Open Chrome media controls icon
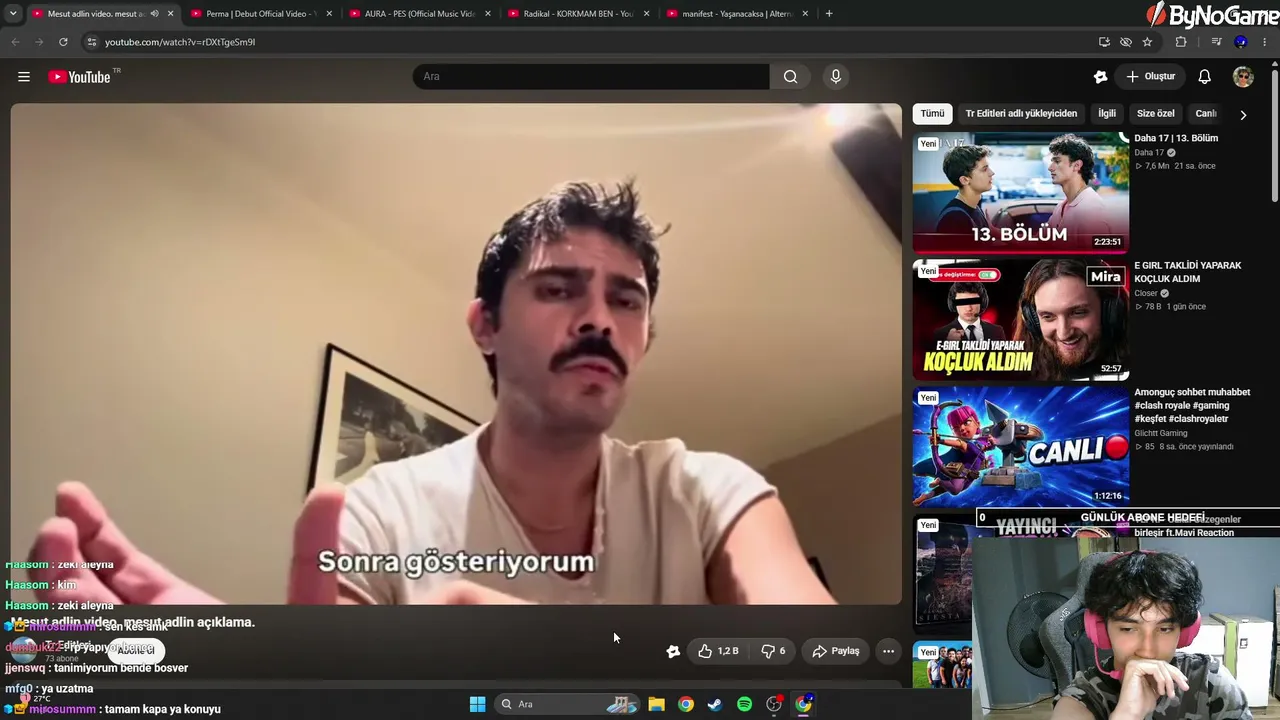This screenshot has height=720, width=1280. (1216, 42)
